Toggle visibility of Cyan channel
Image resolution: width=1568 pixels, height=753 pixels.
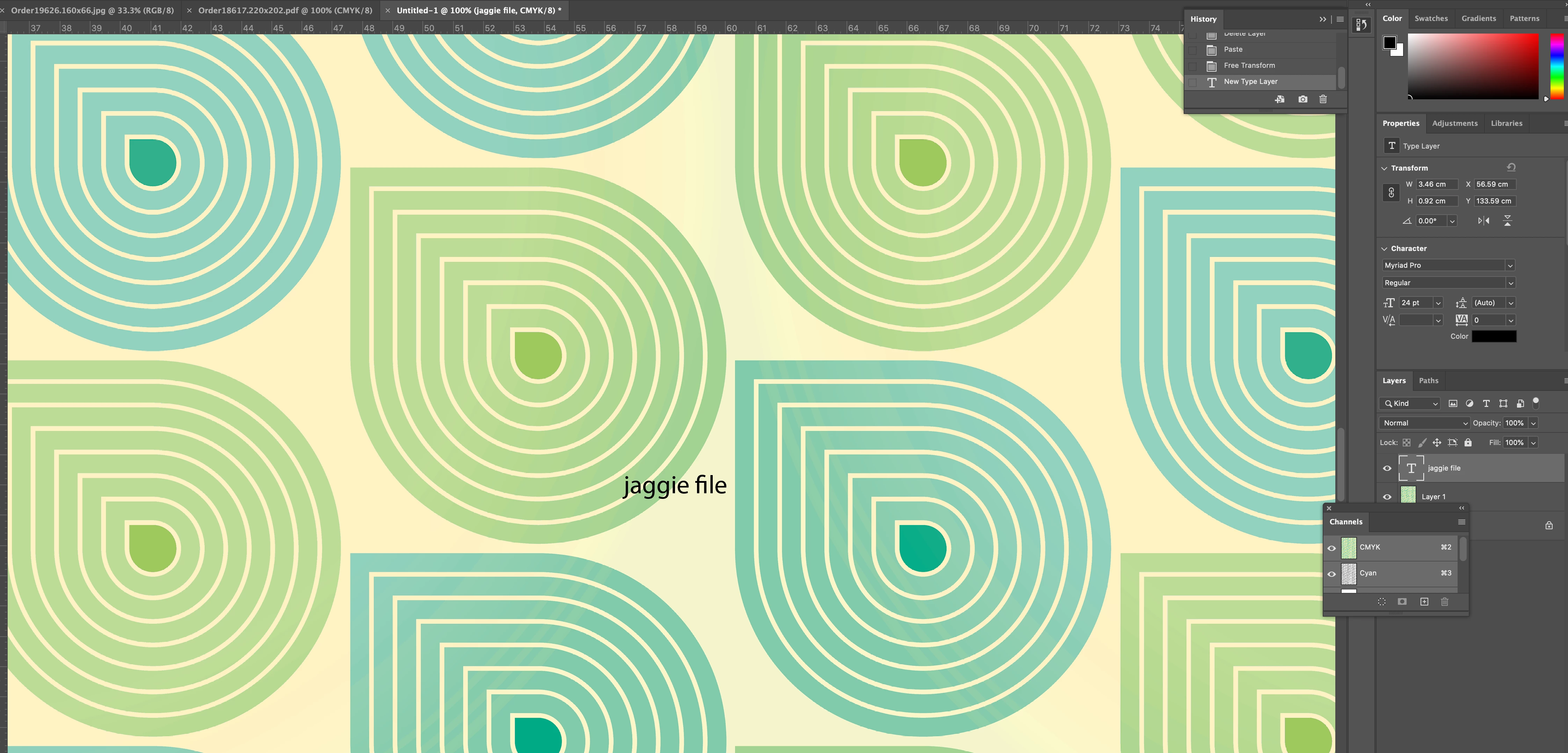1332,573
